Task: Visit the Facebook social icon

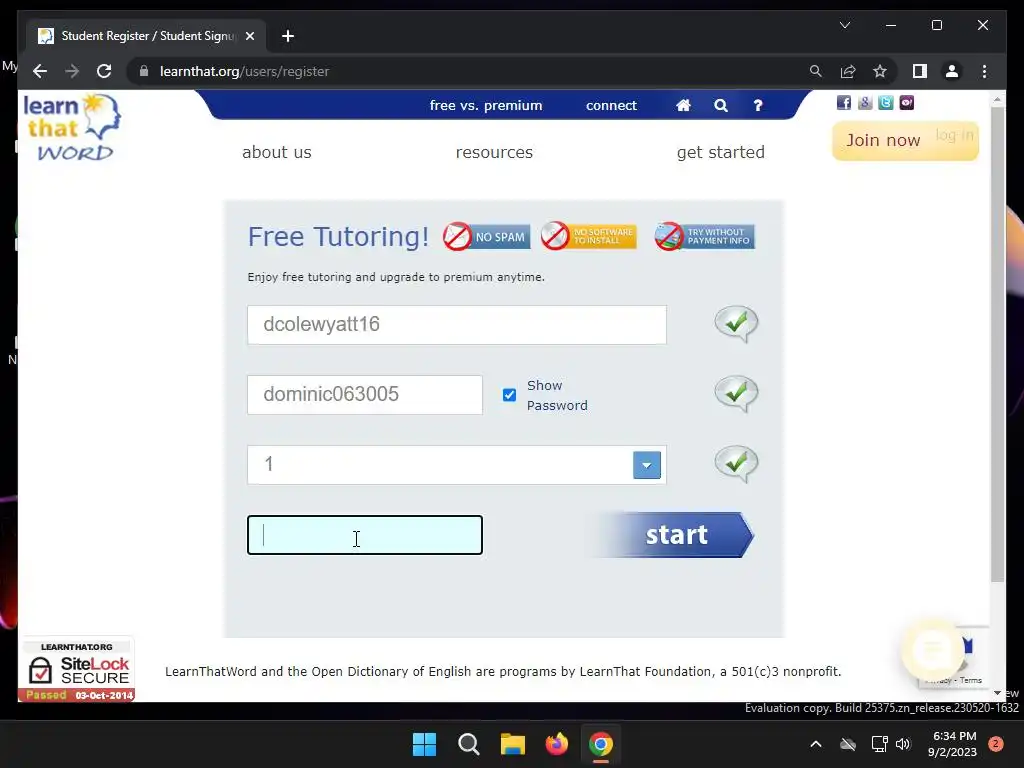Action: pyautogui.click(x=844, y=103)
